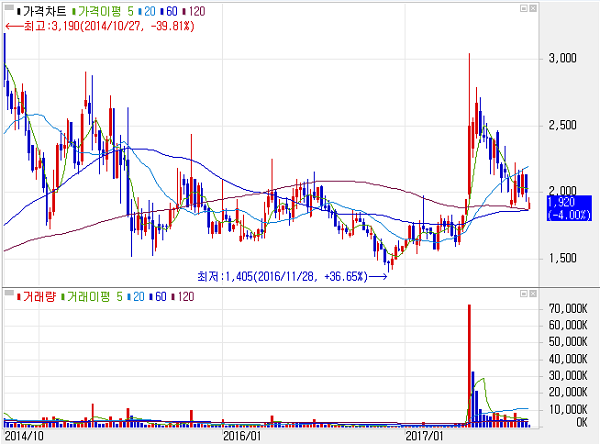The image size is (600, 444).
Task: Click the 60,000K volume axis label
Action: [568, 325]
